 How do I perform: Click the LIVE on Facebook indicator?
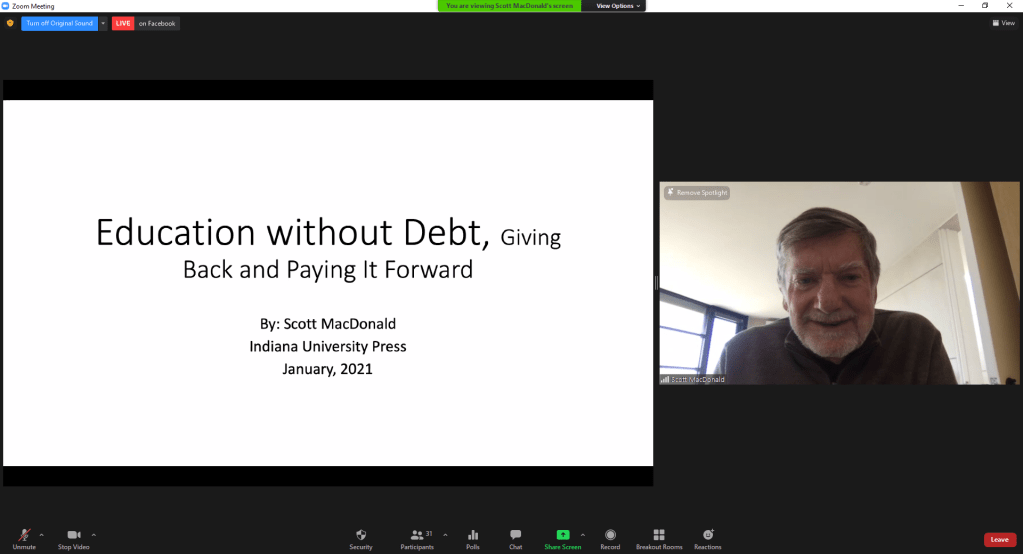146,23
